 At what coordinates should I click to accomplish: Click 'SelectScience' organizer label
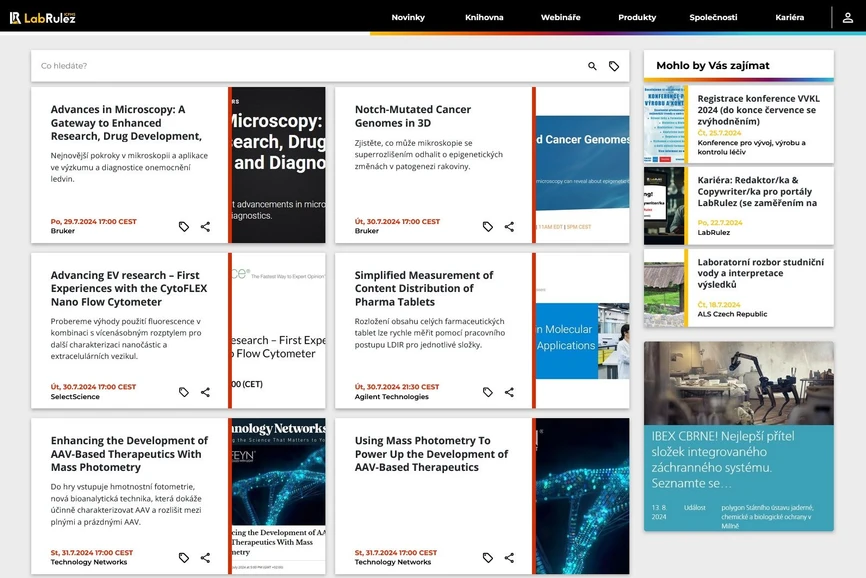coord(75,396)
